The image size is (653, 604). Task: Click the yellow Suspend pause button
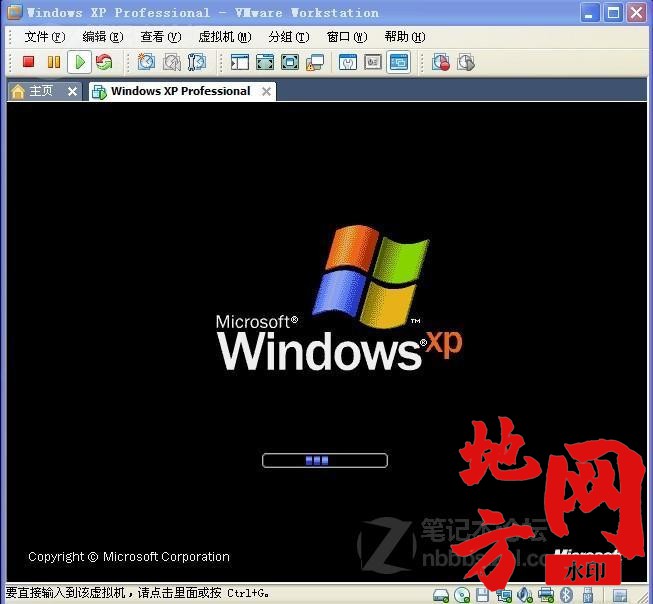click(x=54, y=62)
